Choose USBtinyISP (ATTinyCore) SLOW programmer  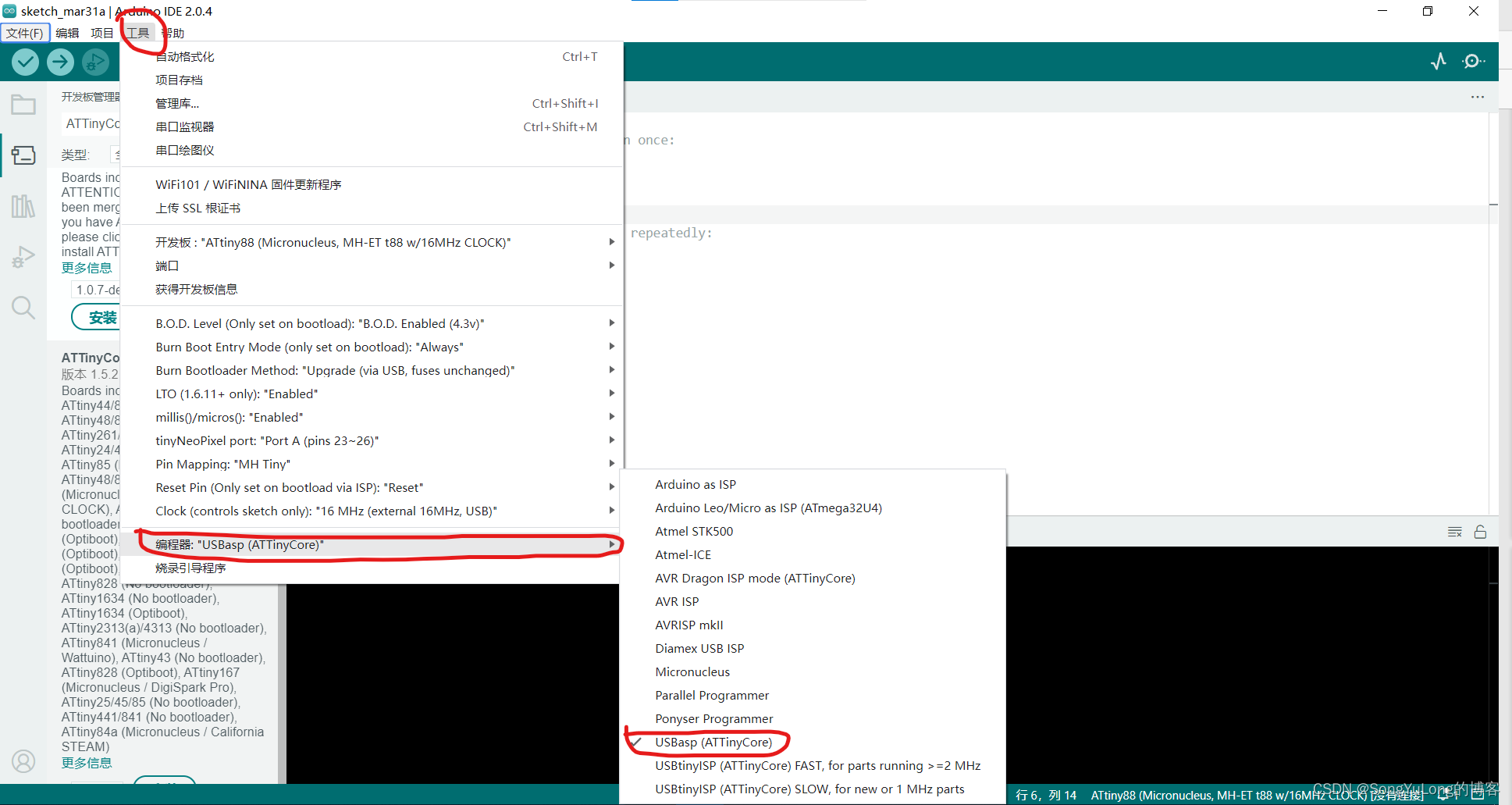pos(813,789)
